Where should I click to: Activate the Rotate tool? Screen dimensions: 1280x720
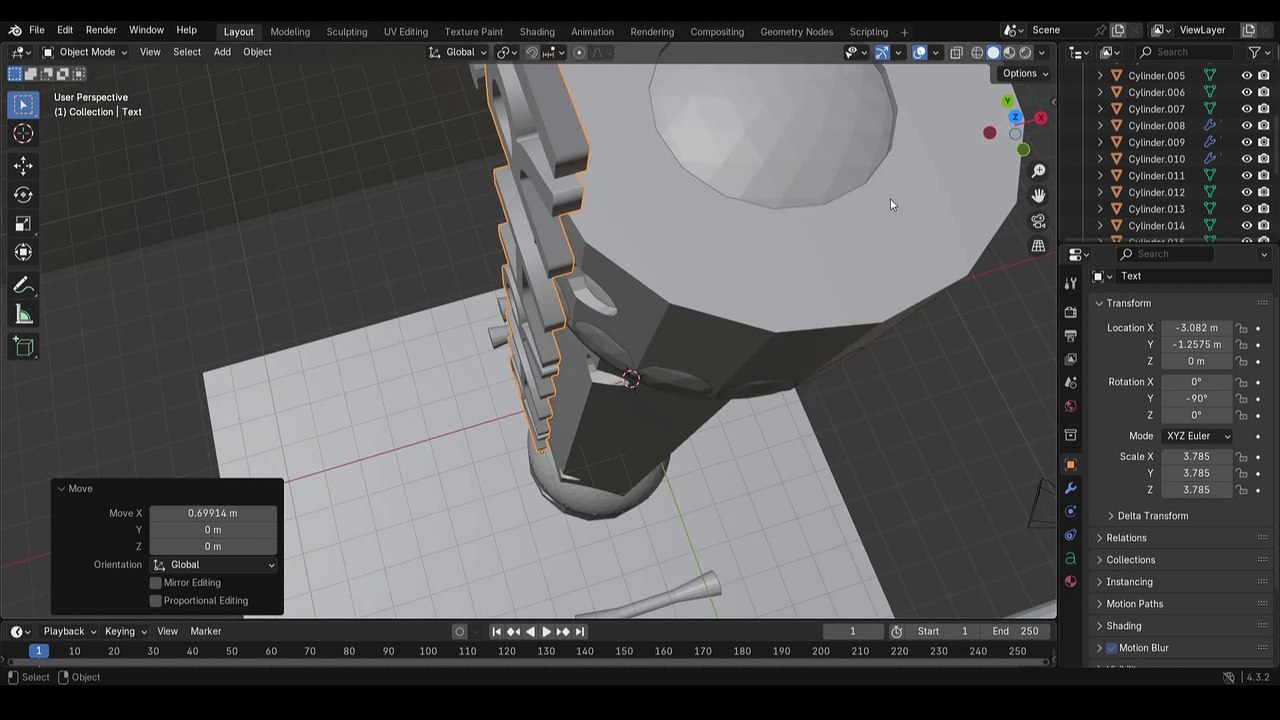23,195
